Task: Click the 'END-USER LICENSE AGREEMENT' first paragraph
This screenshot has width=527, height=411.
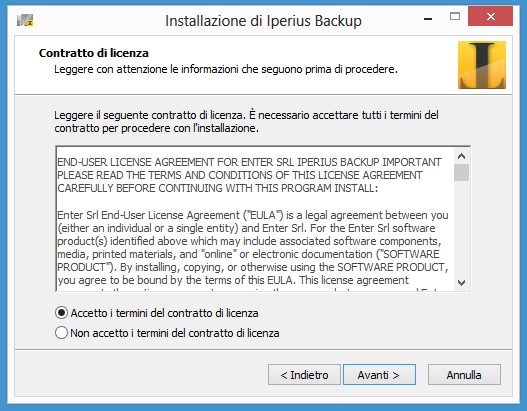Action: coord(249,175)
